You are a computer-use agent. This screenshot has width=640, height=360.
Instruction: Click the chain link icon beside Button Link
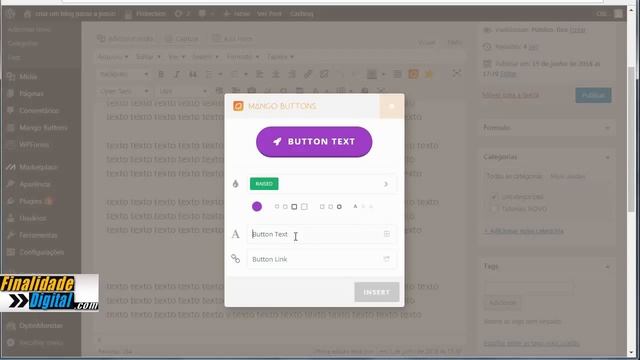(236, 259)
